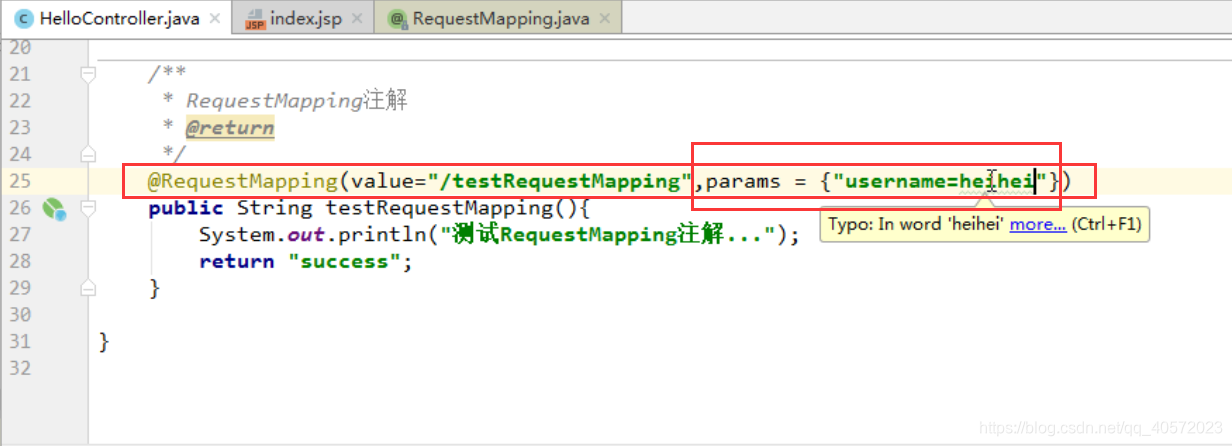Click the Spring bean gutter icon on line 26

[53, 208]
